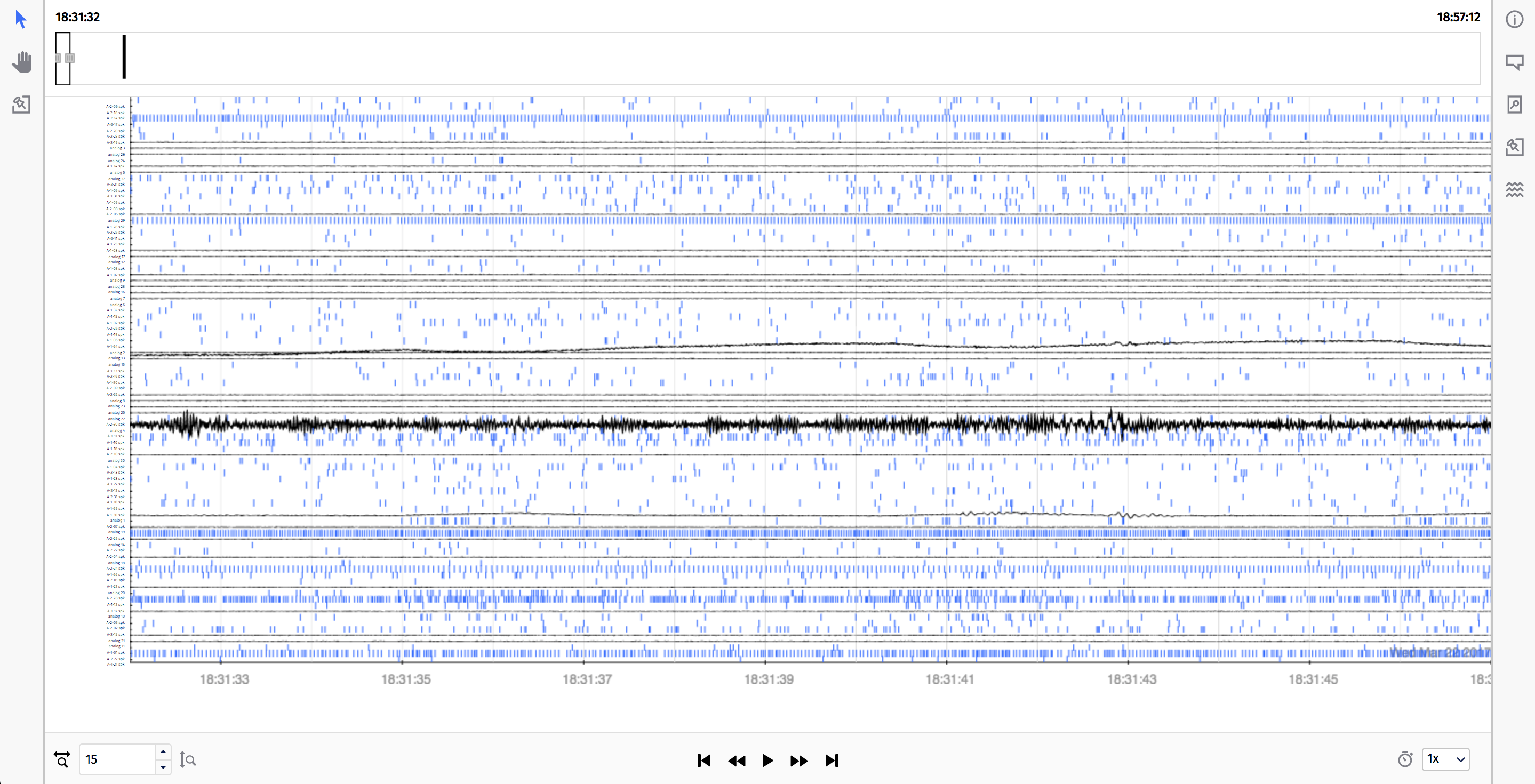Click the annotation edit tool in left sidebar

coord(21,105)
